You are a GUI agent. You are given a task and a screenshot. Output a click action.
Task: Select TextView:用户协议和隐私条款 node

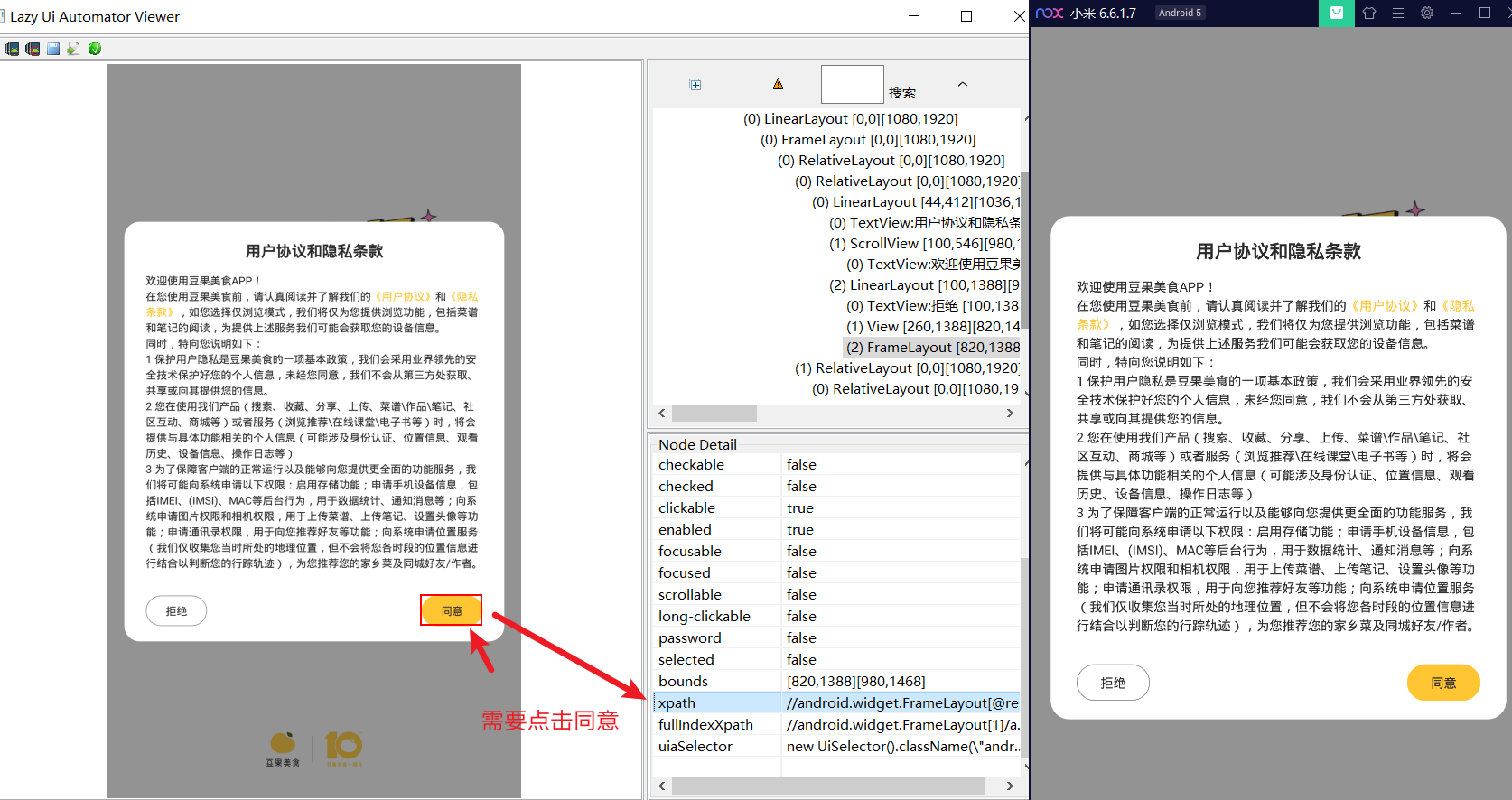(x=925, y=222)
